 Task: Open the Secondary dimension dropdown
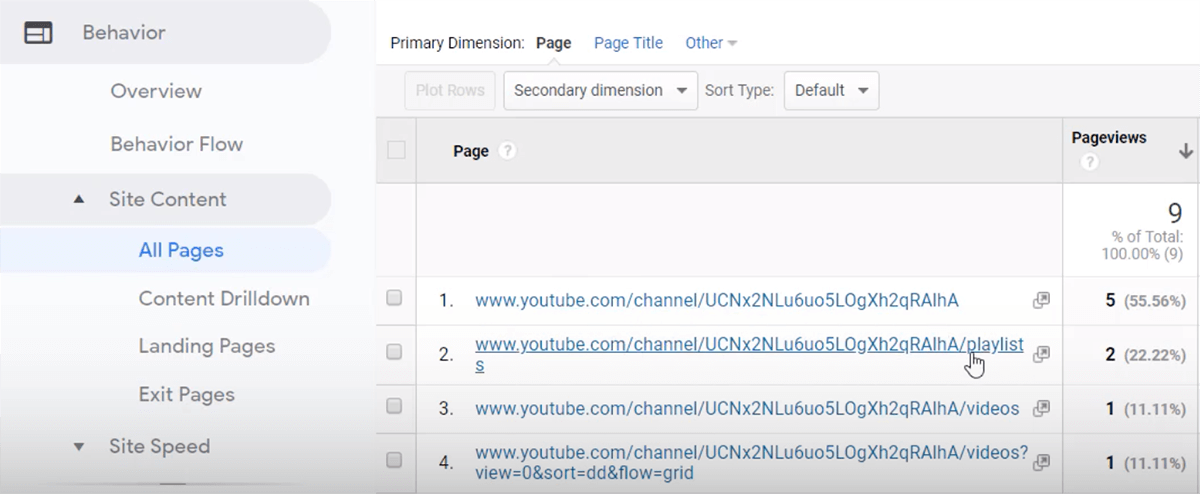click(x=600, y=90)
